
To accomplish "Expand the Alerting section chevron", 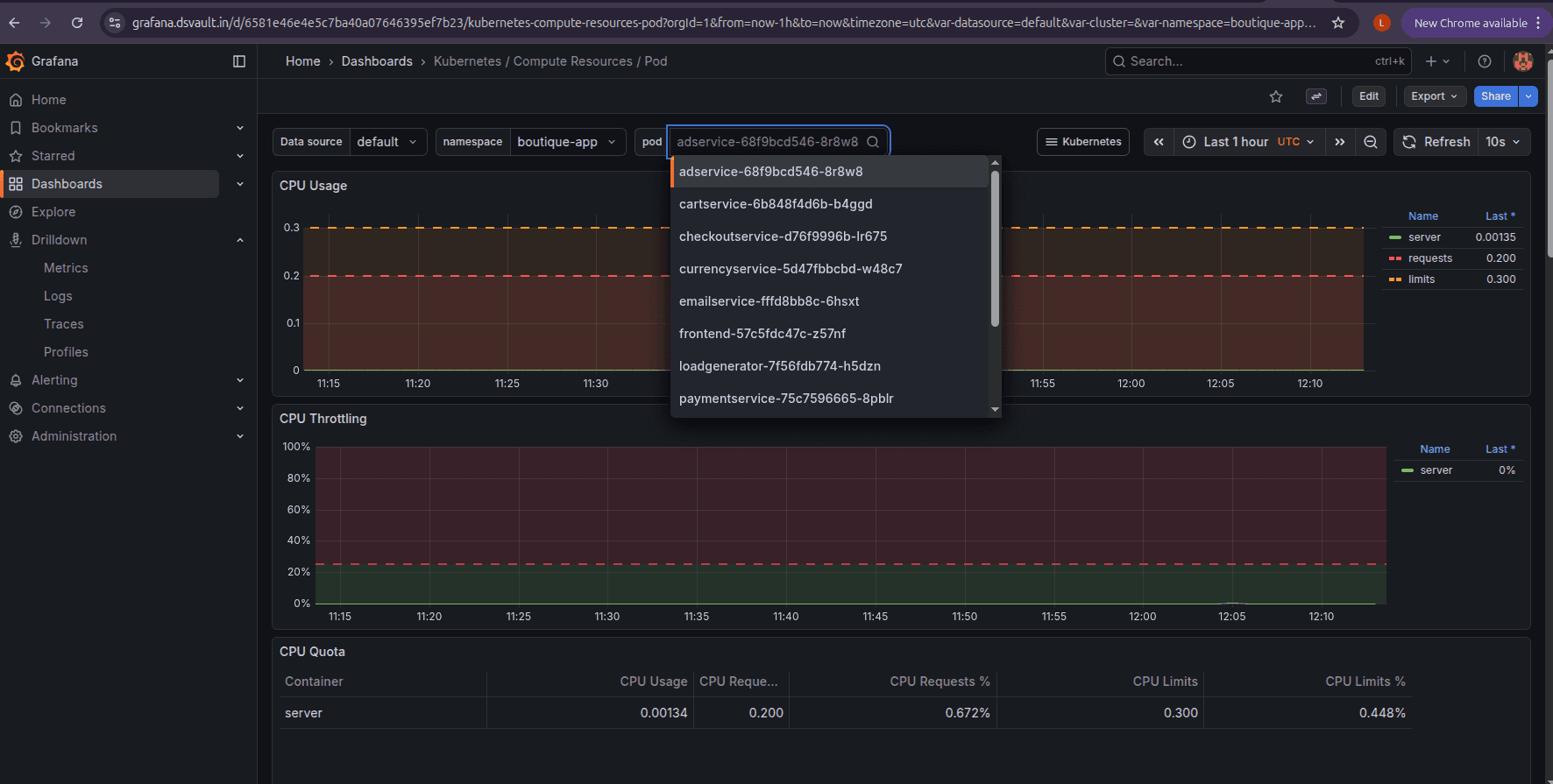I will 240,380.
